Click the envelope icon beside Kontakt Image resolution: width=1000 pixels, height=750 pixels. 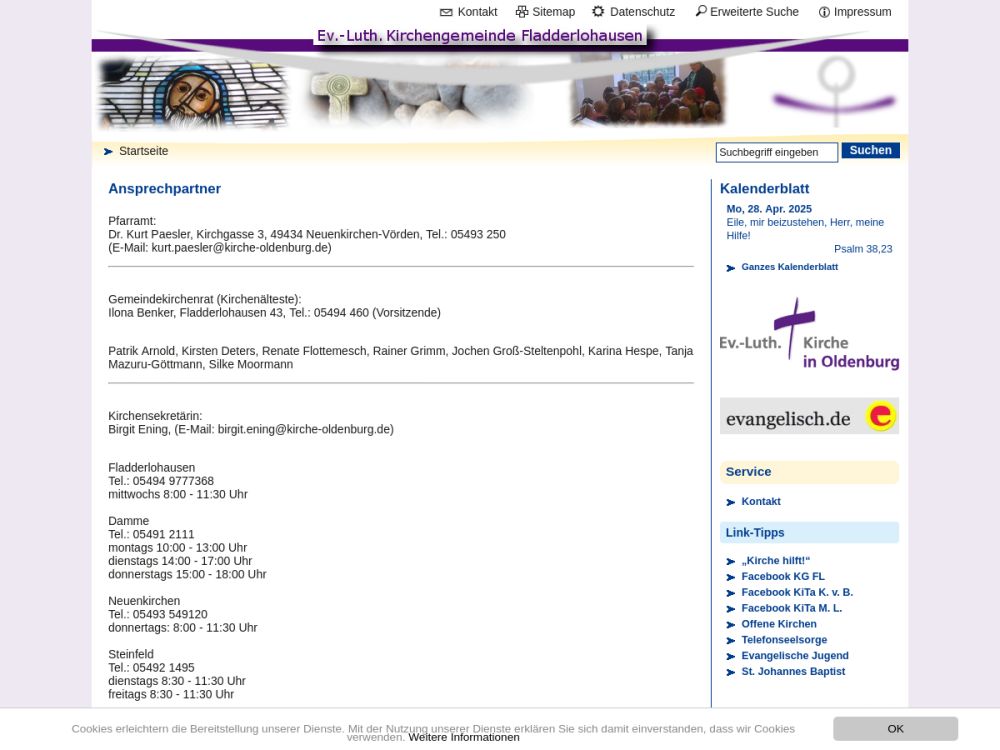446,12
